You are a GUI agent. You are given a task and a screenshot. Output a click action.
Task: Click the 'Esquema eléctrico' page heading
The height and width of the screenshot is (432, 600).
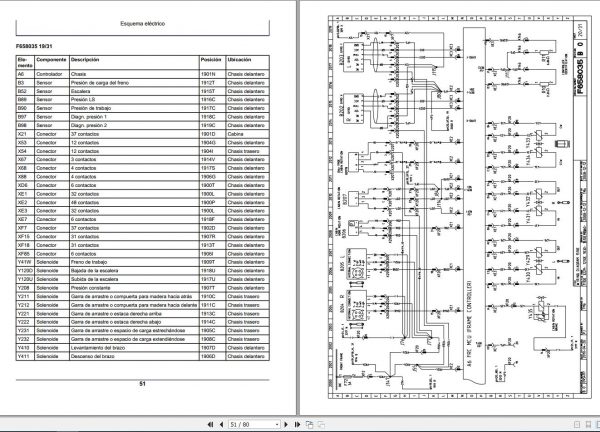[x=143, y=24]
